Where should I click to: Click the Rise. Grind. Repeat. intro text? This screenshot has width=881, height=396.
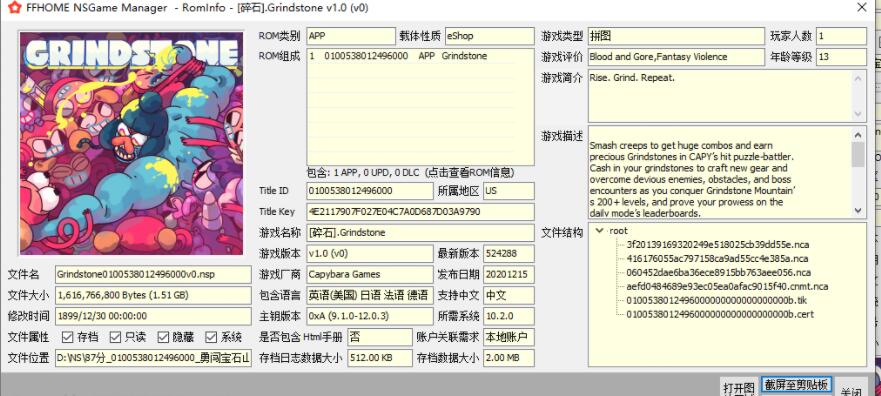pos(632,78)
